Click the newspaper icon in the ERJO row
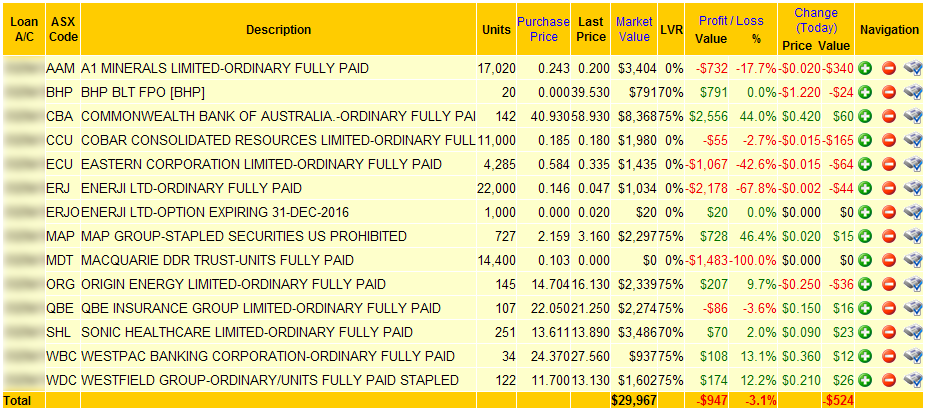Image resolution: width=927 pixels, height=412 pixels. click(913, 212)
